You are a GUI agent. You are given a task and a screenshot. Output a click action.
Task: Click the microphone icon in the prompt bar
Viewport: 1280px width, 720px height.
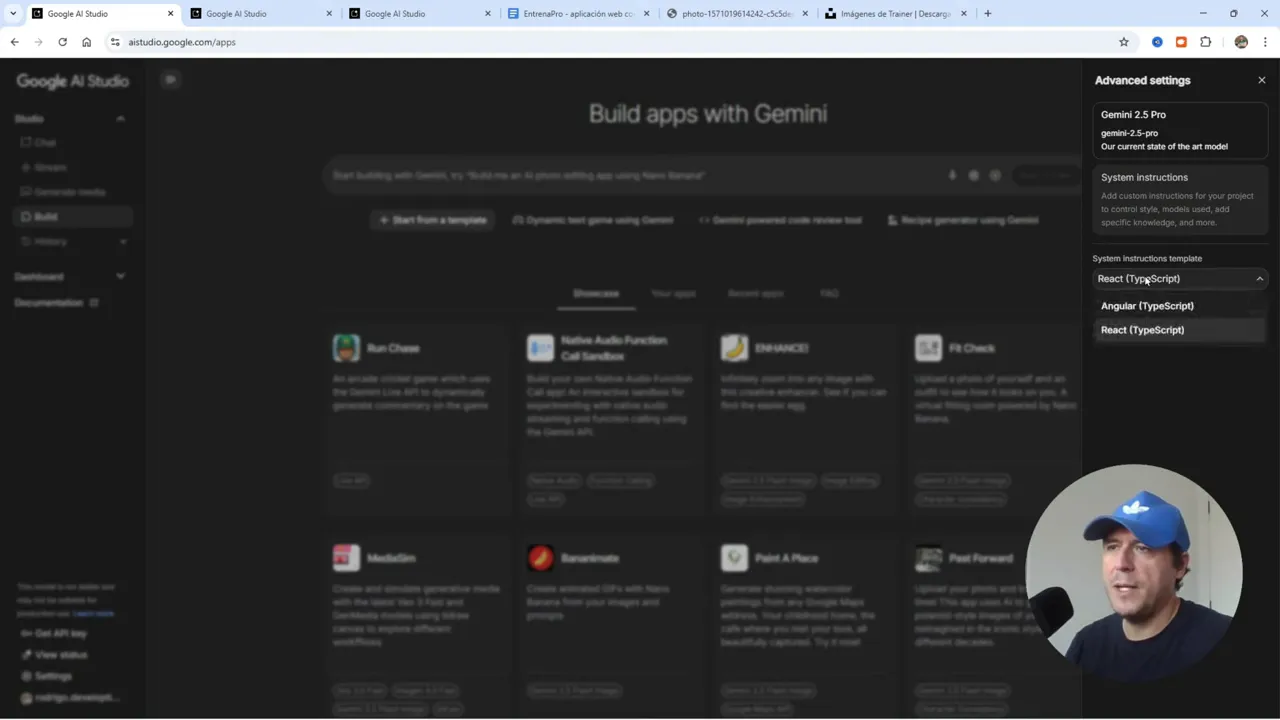[952, 175]
